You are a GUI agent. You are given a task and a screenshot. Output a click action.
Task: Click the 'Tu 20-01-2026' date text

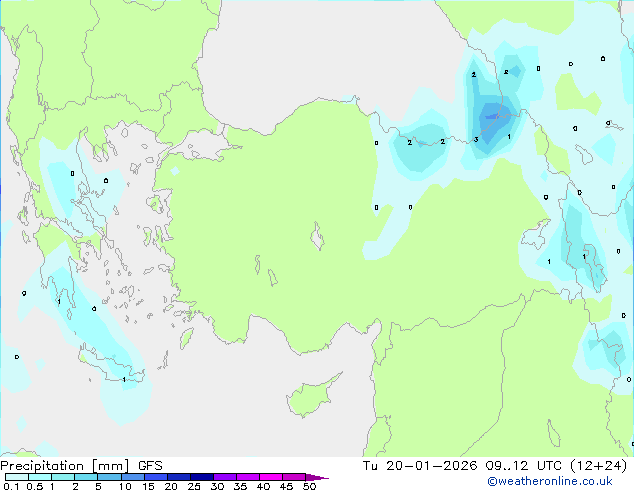click(x=420, y=466)
